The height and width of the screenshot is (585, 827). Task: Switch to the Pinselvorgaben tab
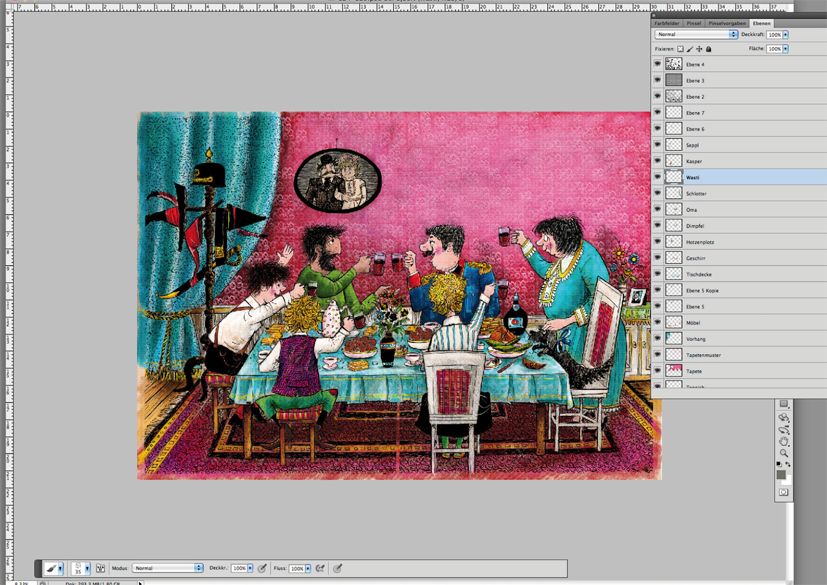[x=727, y=23]
